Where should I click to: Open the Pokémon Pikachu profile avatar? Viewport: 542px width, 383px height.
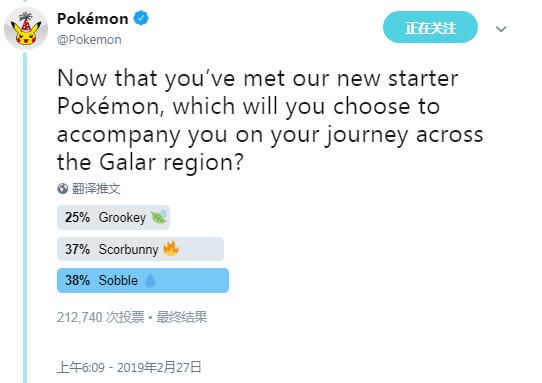coord(26,29)
